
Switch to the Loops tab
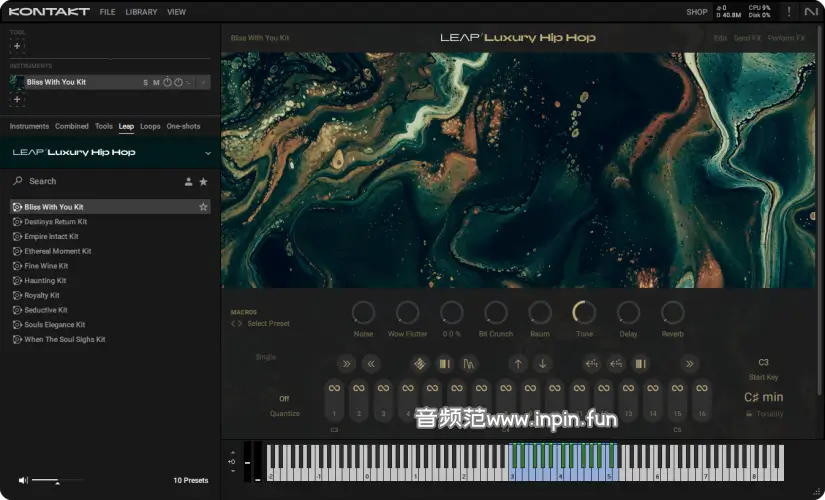pos(150,127)
